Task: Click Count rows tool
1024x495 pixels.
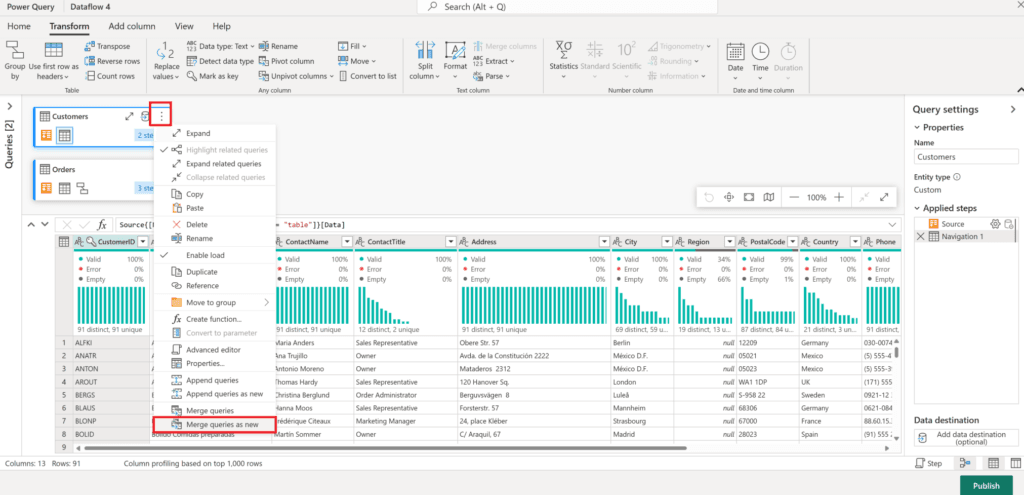Action: pos(109,76)
